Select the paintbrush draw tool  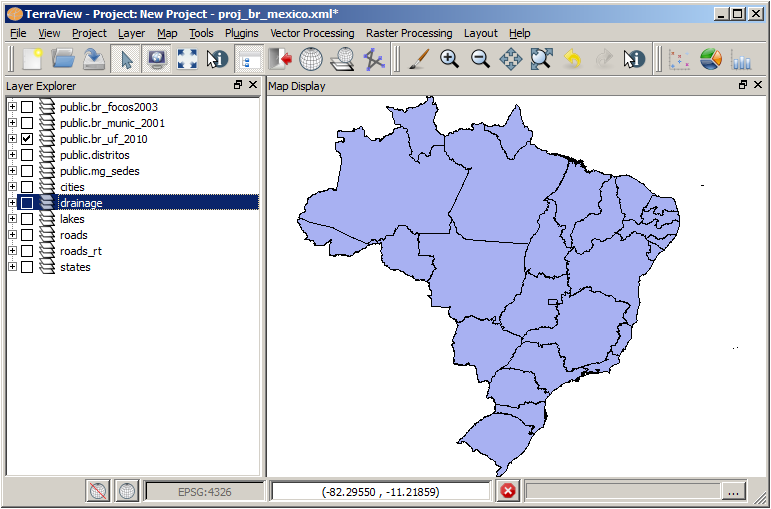419,59
